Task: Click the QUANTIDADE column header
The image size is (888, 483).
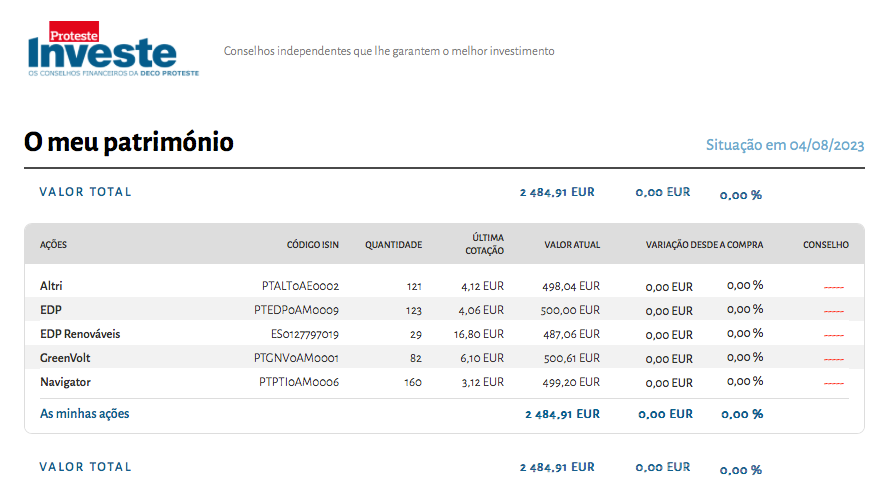Action: point(393,245)
